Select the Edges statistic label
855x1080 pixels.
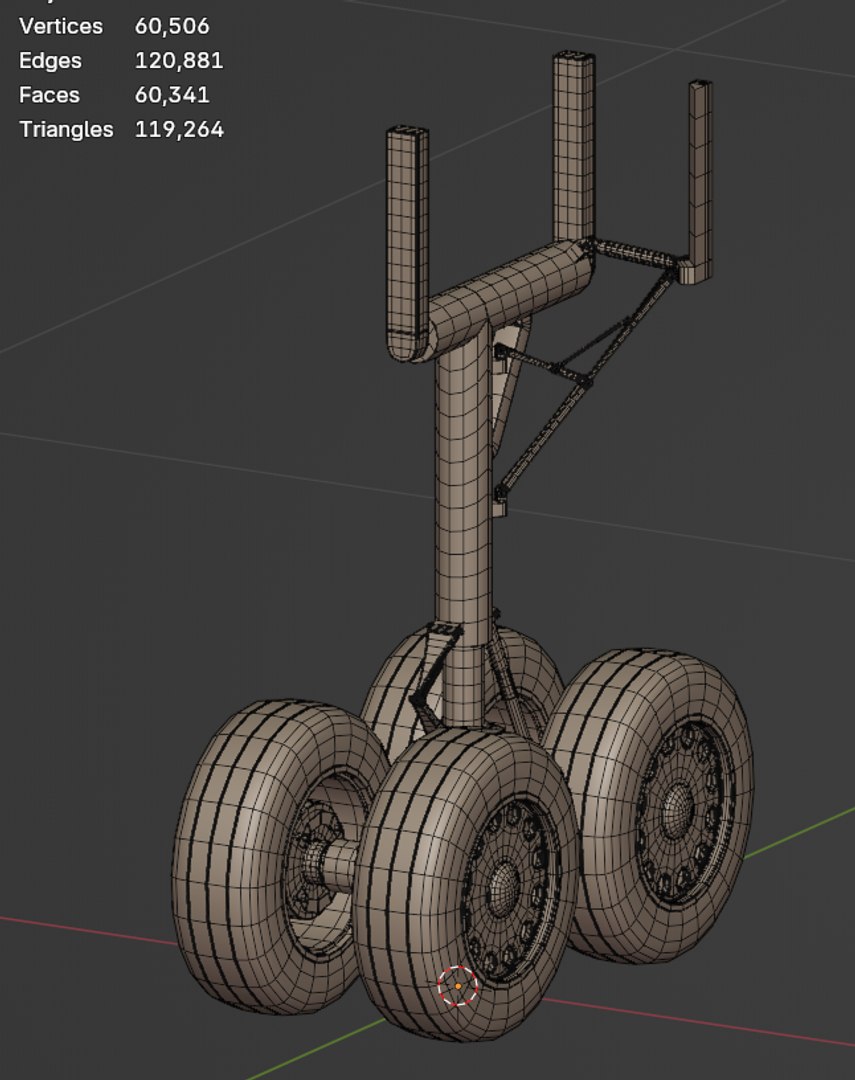[x=50, y=61]
